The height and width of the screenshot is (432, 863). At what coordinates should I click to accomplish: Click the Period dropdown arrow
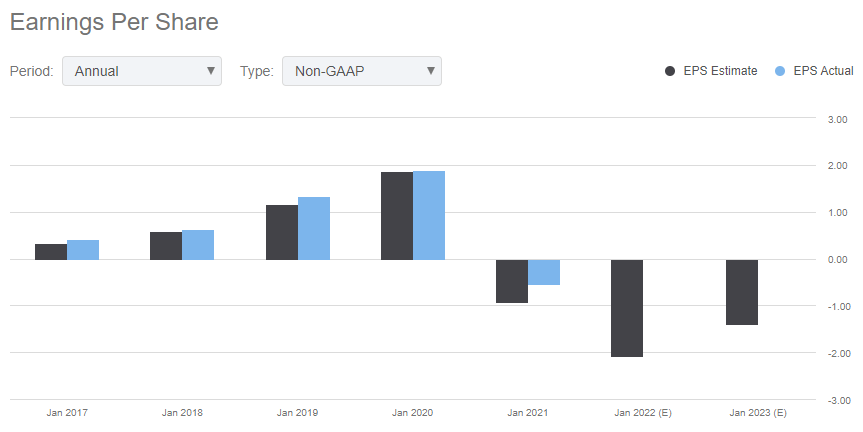210,71
